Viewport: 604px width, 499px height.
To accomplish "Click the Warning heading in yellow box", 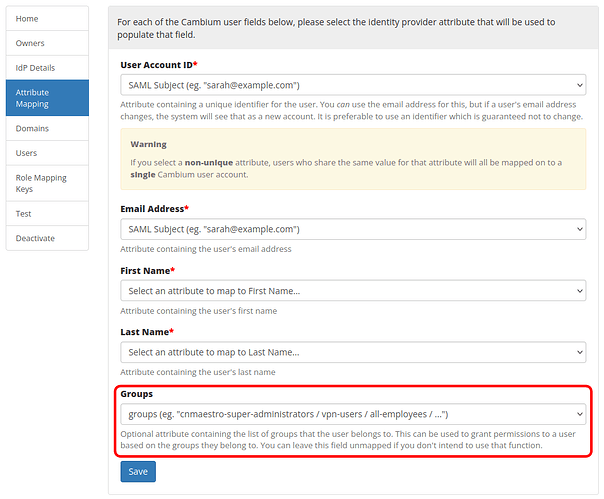I will click(x=148, y=144).
